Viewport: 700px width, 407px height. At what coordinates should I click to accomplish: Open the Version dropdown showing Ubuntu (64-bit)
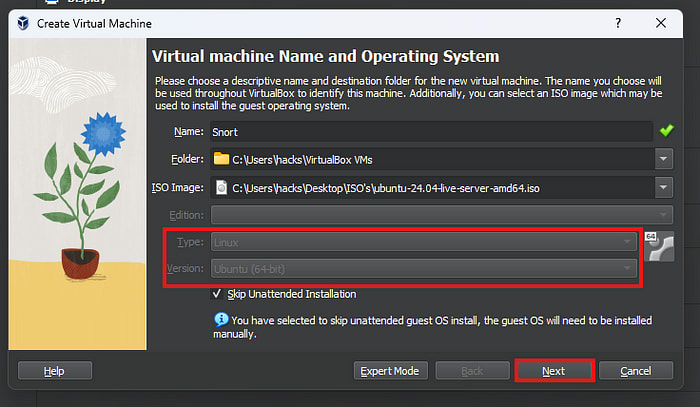click(x=424, y=269)
